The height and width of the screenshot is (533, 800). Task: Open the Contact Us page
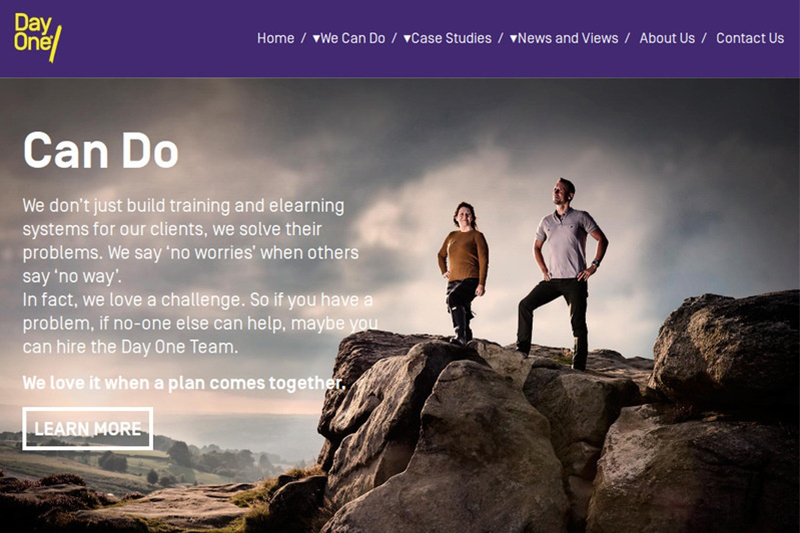coord(750,38)
